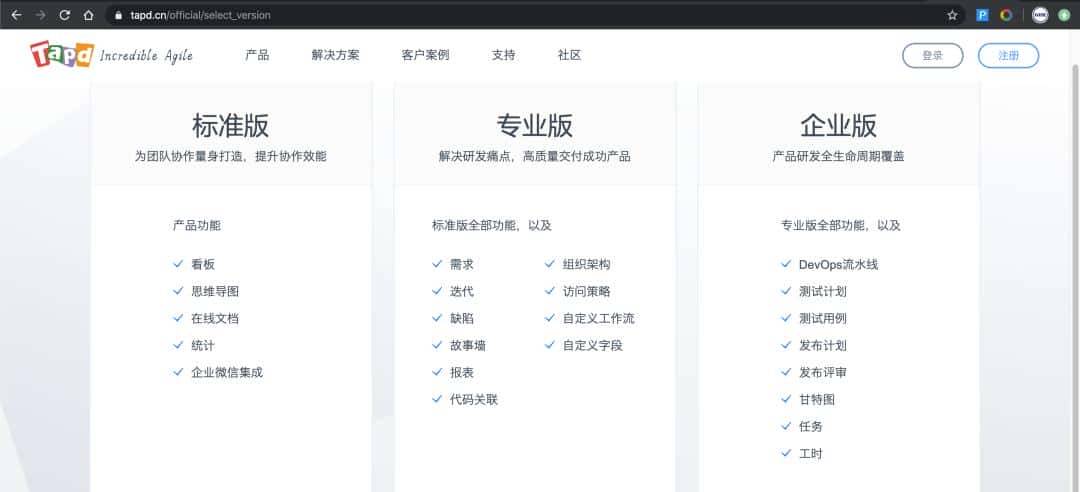Click the 甘特图 feature text
The image size is (1080, 492).
point(817,400)
